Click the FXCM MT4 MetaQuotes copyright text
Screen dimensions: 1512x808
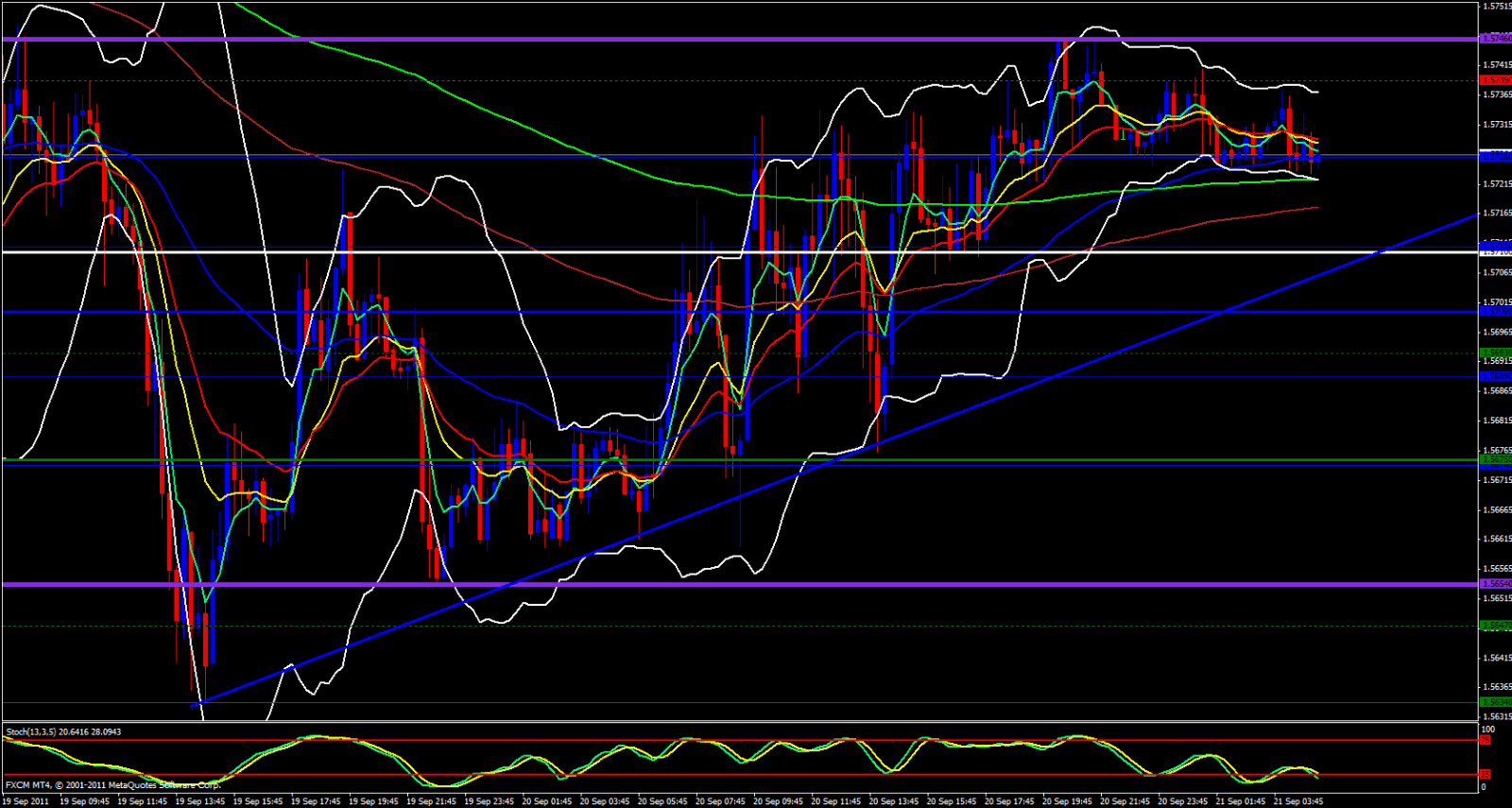112,784
